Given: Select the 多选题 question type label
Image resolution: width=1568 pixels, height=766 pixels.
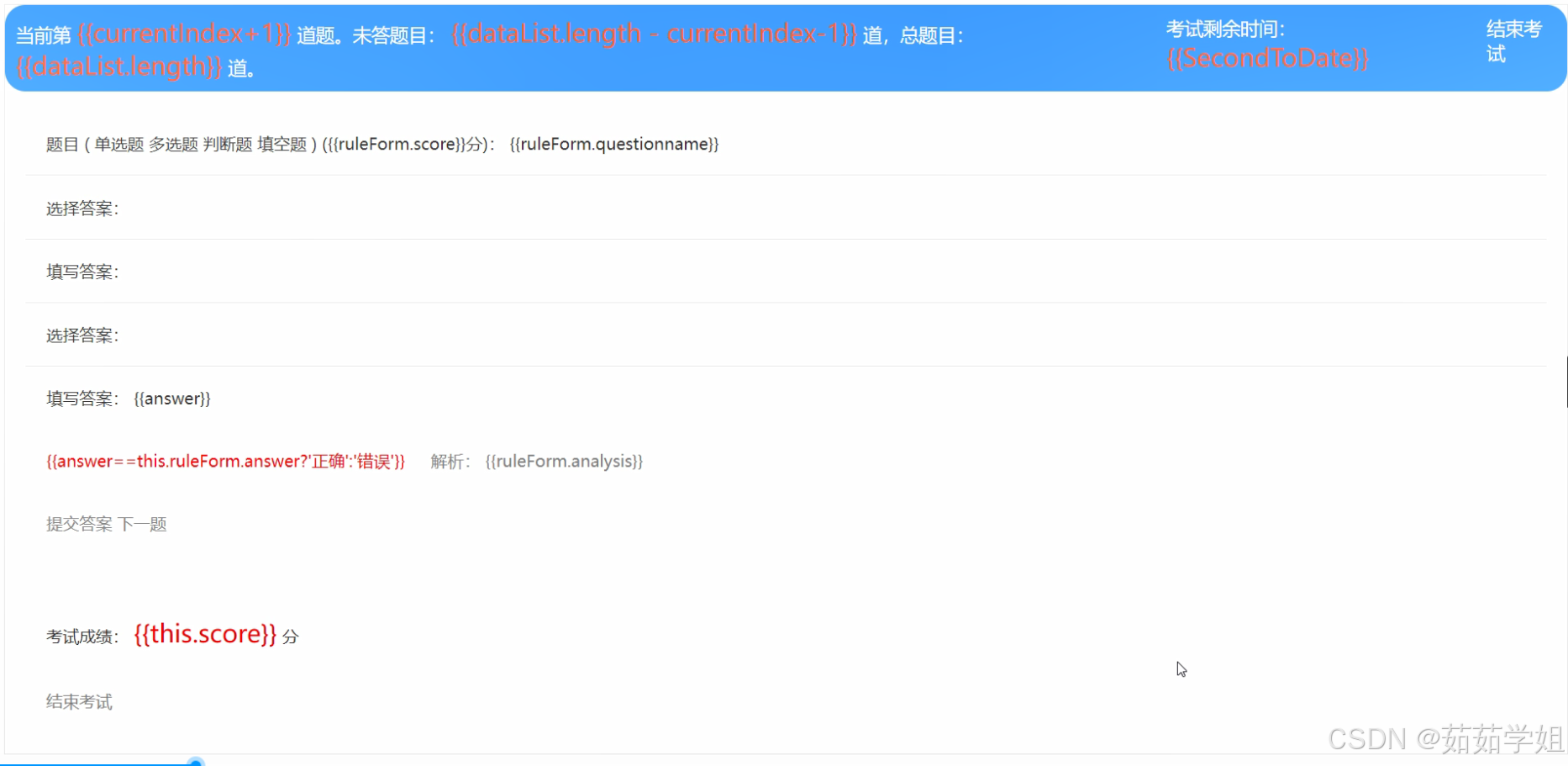Looking at the screenshot, I should point(174,144).
